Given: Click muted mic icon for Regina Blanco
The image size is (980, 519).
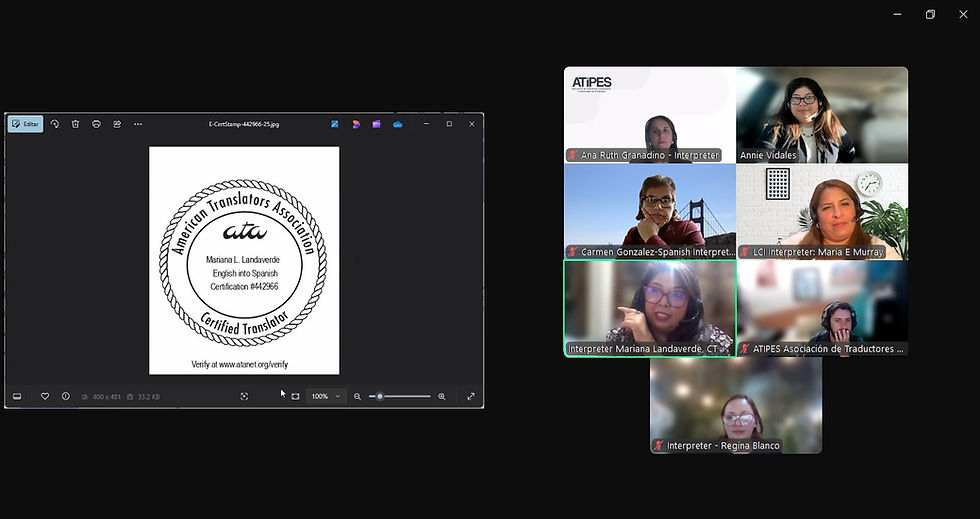Looking at the screenshot, I should click(659, 446).
